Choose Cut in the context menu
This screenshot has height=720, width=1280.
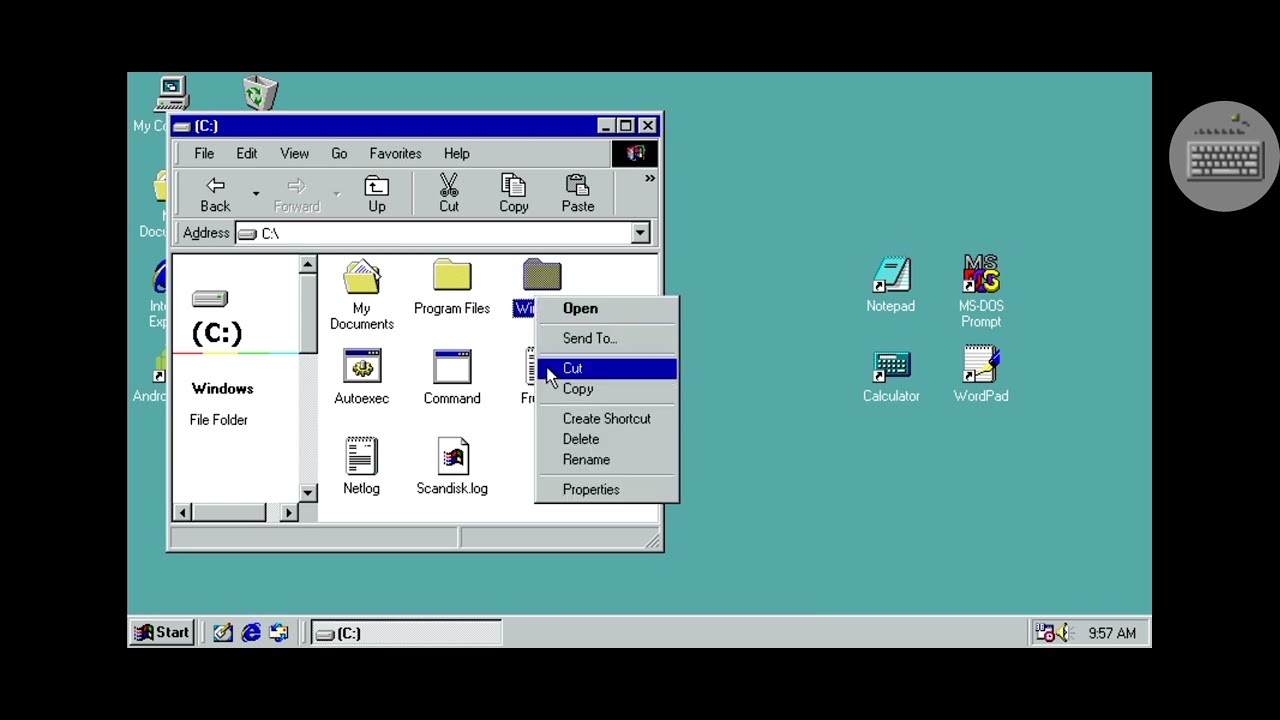click(607, 368)
